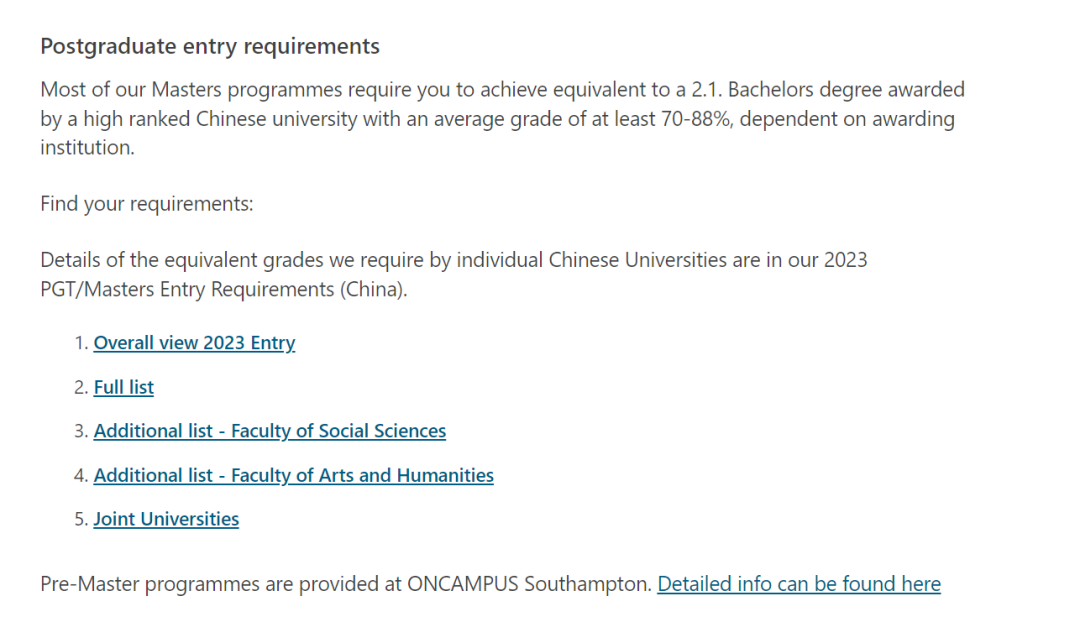Open the Joint Universities link
Viewport: 1080px width, 617px height.
point(166,519)
